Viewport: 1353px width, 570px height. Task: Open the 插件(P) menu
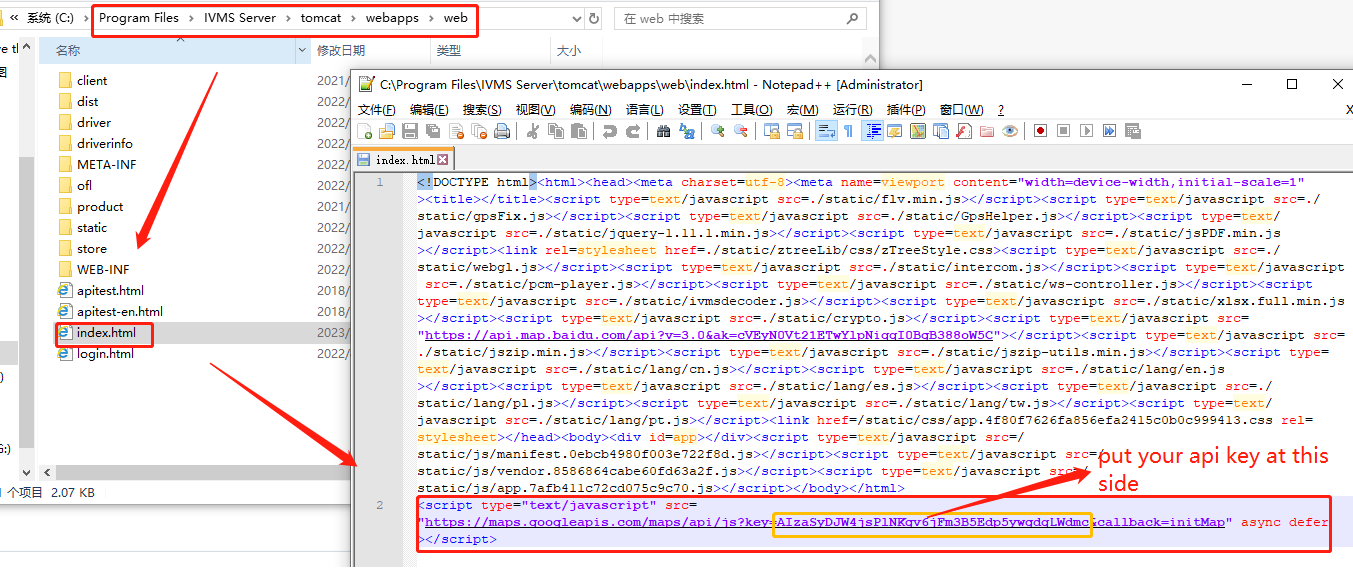(x=906, y=110)
